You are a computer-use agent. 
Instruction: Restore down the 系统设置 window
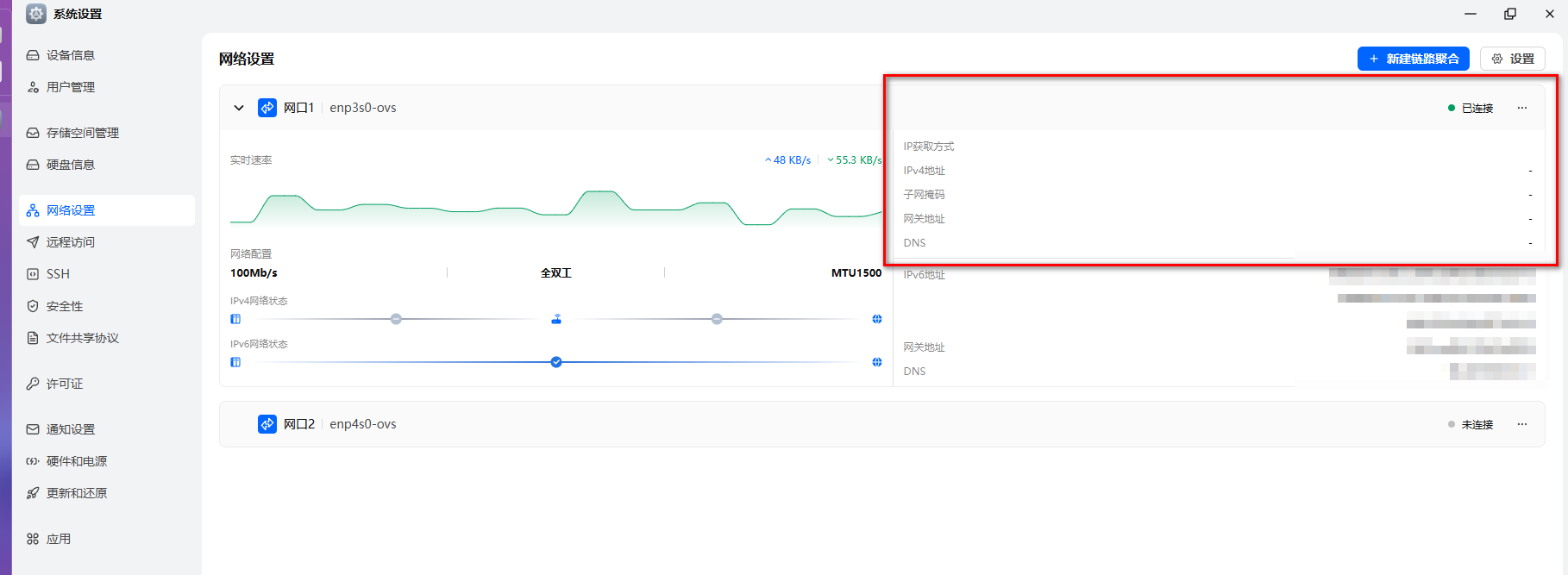pos(1510,14)
